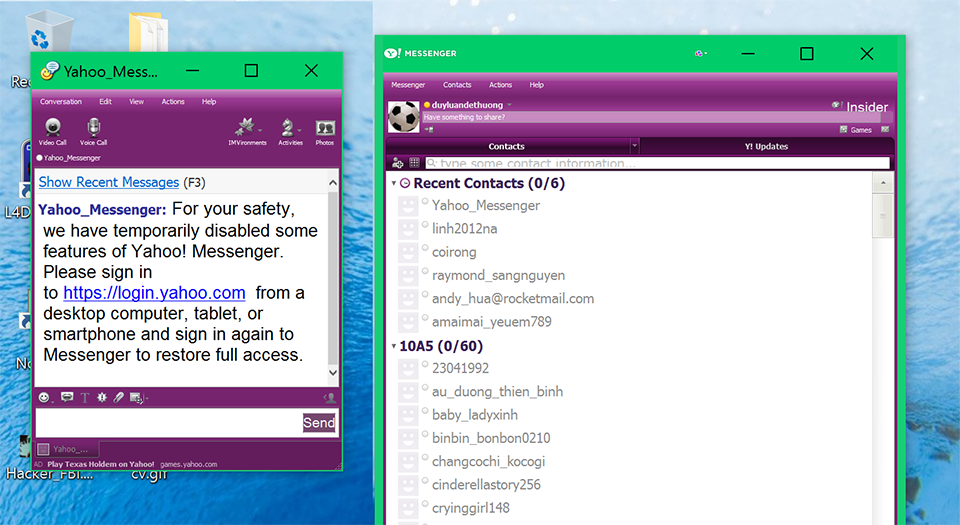Select the Contacts tab
This screenshot has height=525, width=960.
pos(506,146)
